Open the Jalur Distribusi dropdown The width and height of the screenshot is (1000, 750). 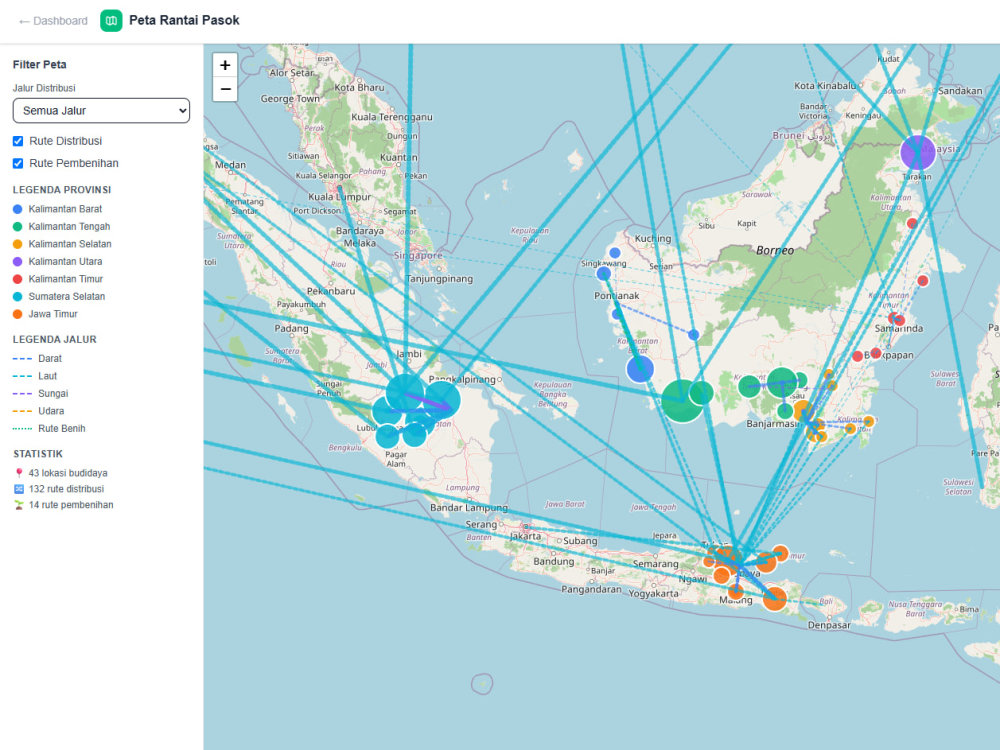point(101,110)
